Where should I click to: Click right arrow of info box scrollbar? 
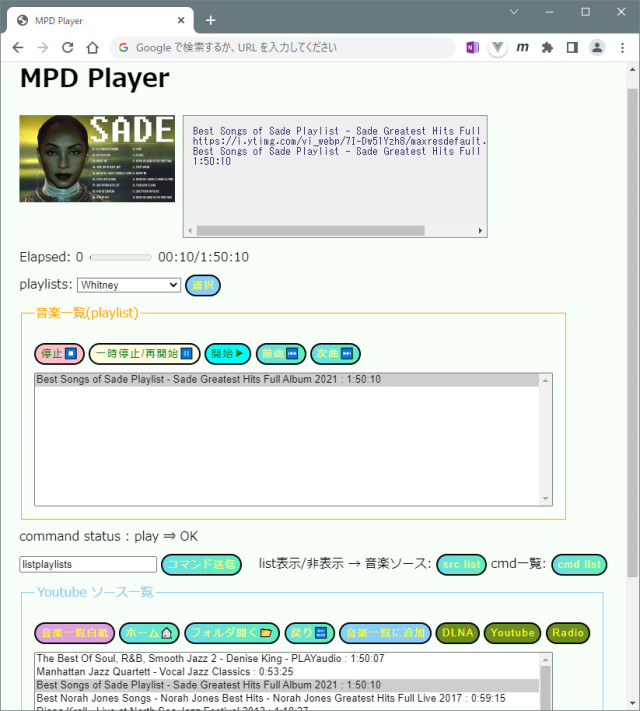tap(480, 231)
